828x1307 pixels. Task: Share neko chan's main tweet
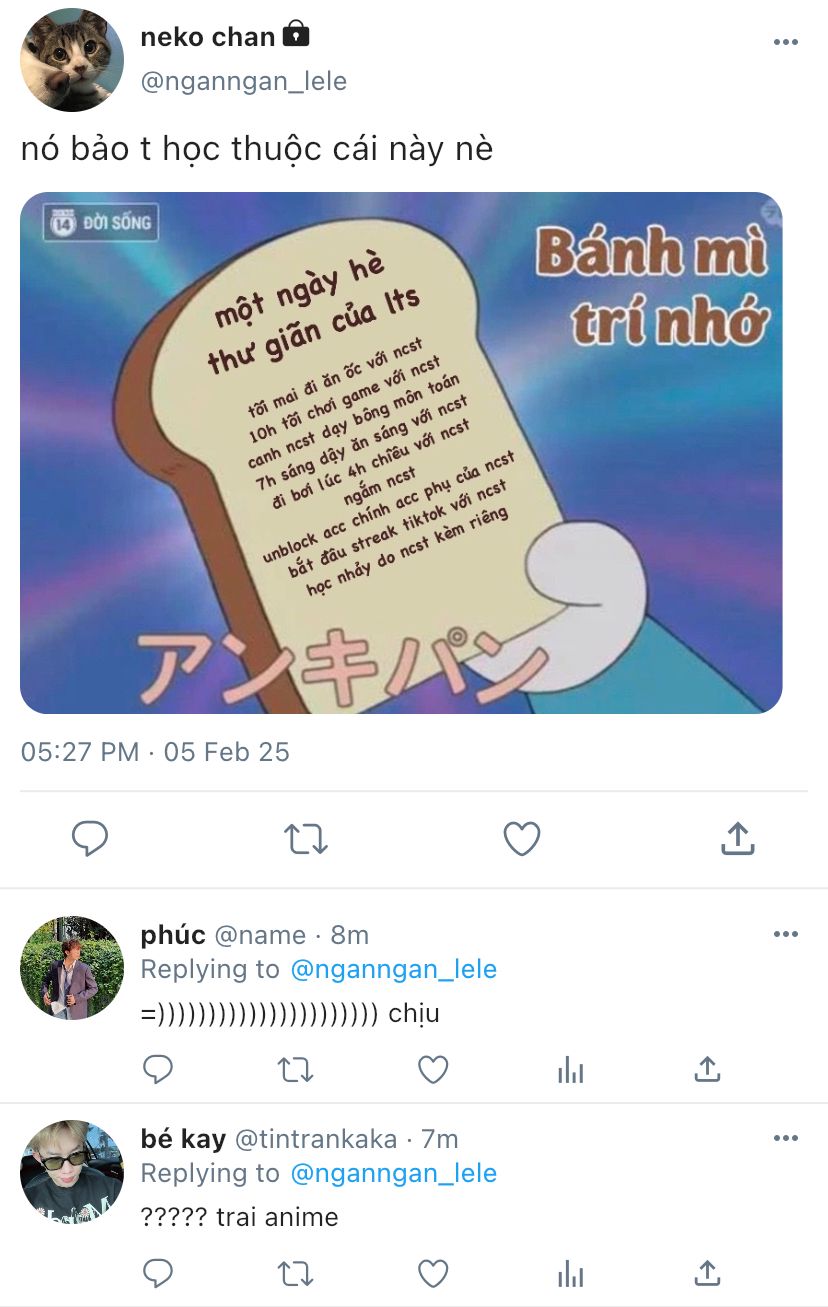click(x=737, y=838)
